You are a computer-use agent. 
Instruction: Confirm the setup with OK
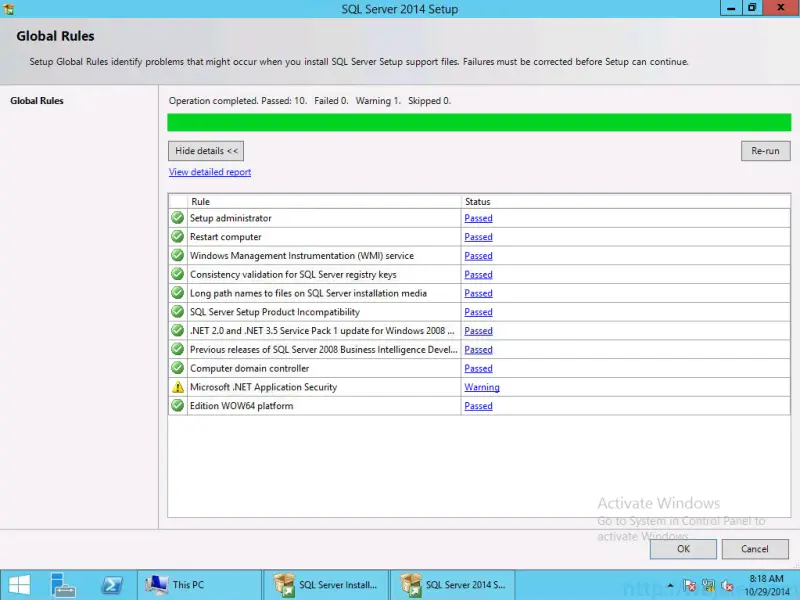pos(682,549)
